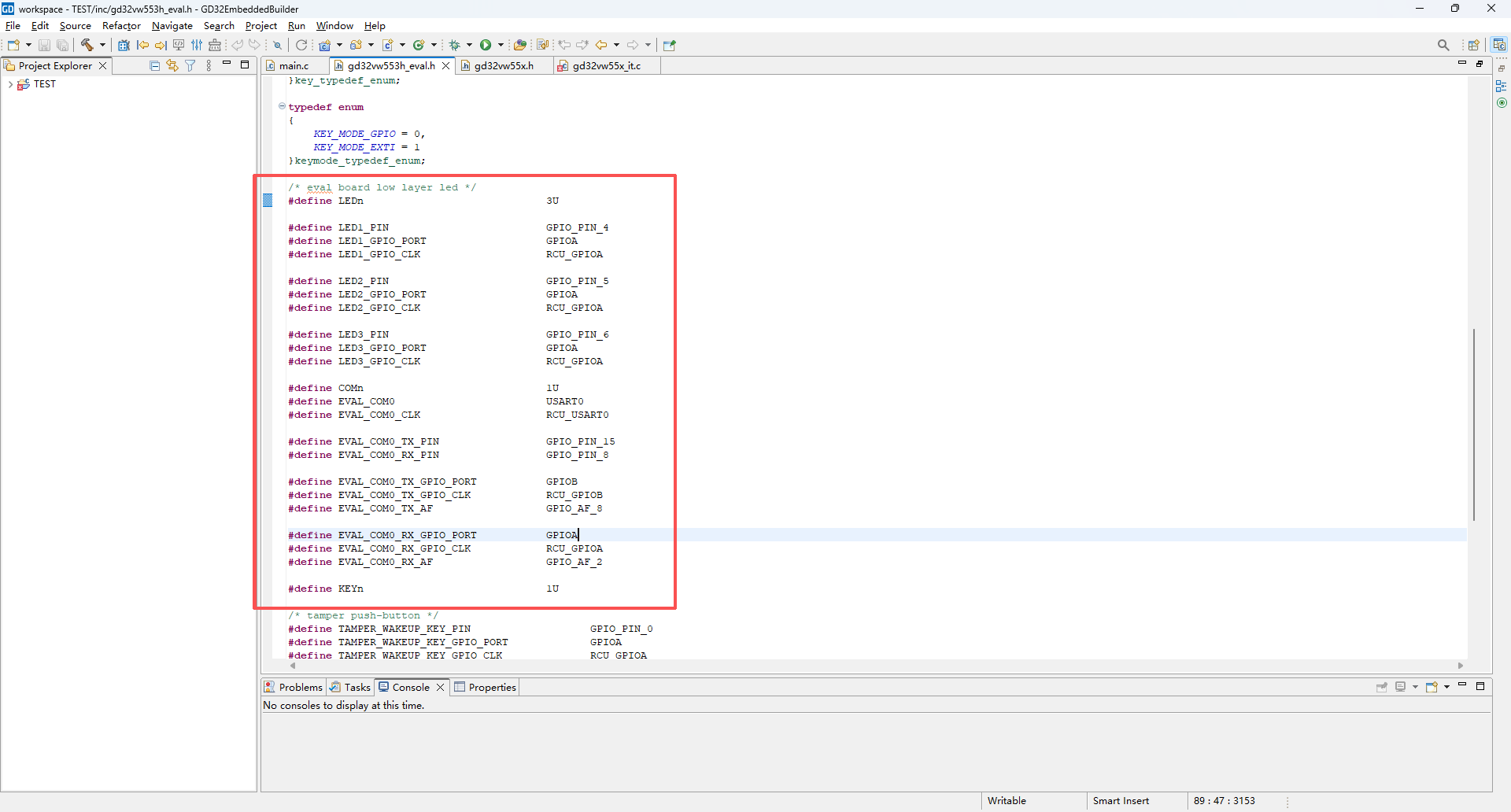Click the Build hammer icon
Screen dimensions: 1511x812
(87, 45)
